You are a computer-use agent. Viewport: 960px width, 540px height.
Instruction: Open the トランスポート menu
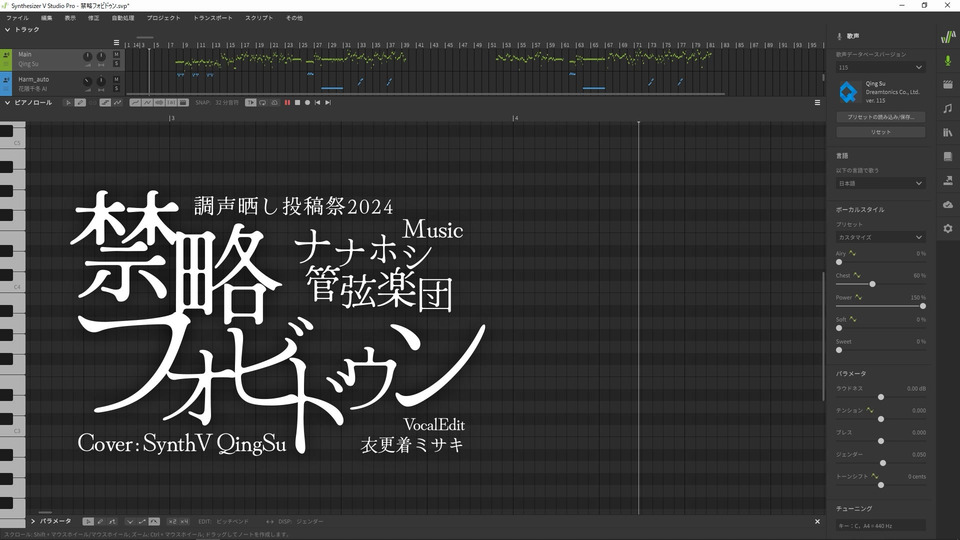(213, 18)
